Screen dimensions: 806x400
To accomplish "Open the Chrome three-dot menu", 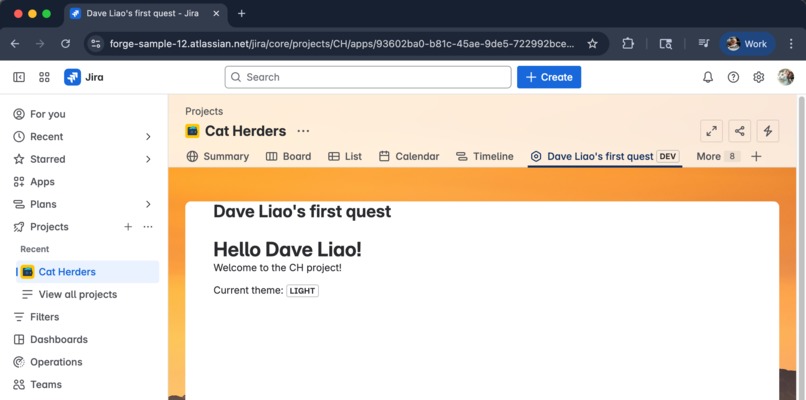I will 791,44.
